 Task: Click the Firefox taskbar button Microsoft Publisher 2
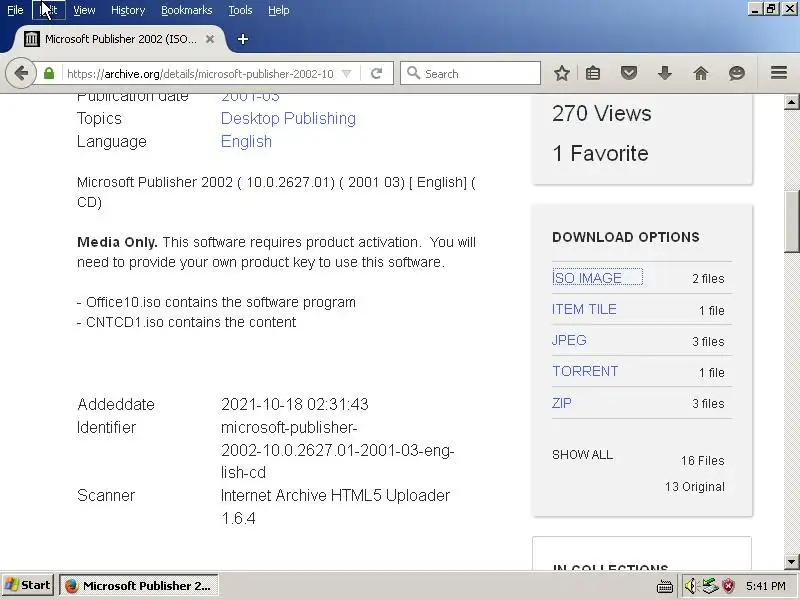click(x=139, y=585)
